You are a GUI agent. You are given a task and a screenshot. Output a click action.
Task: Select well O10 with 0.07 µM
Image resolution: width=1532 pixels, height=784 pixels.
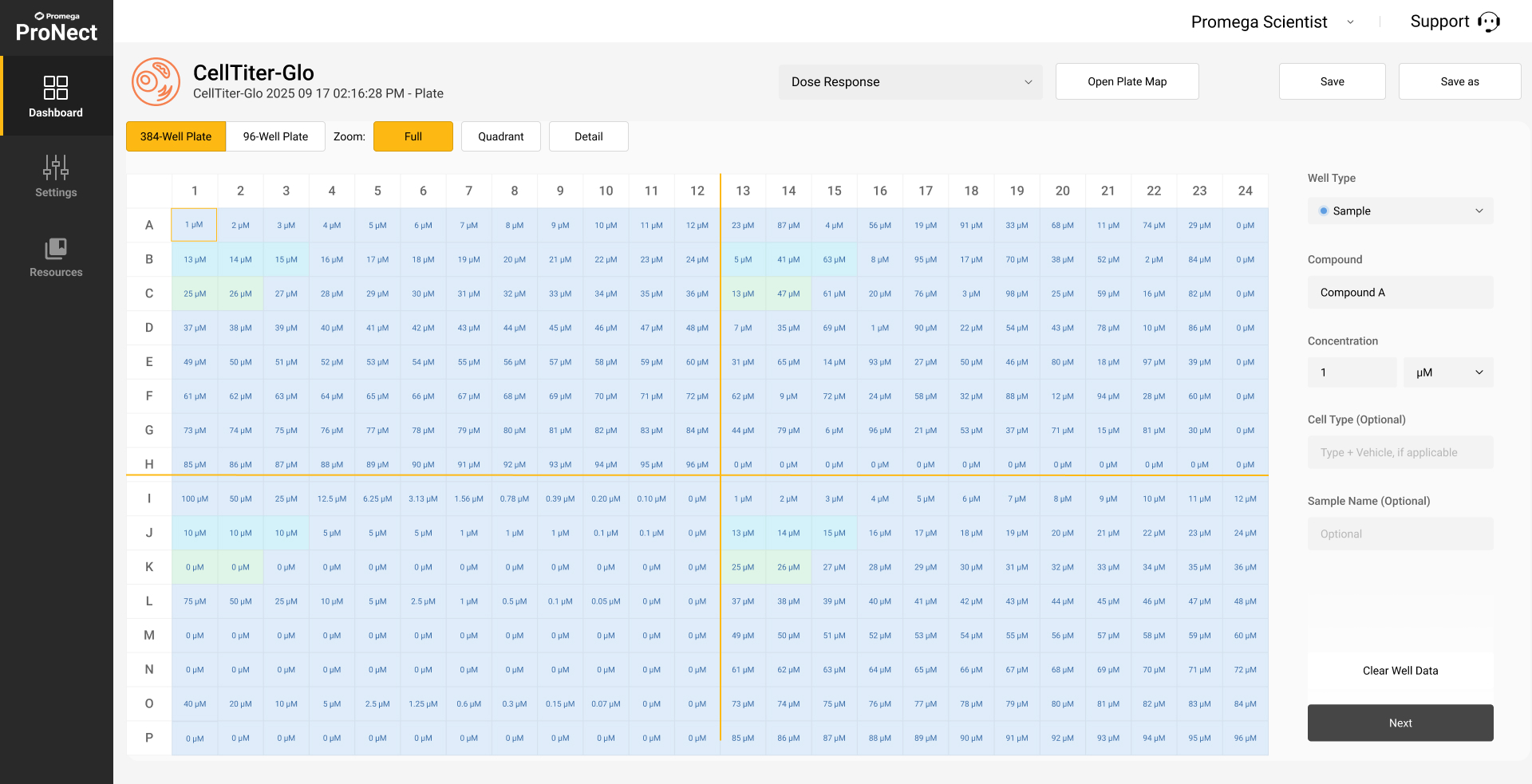pyautogui.click(x=606, y=704)
